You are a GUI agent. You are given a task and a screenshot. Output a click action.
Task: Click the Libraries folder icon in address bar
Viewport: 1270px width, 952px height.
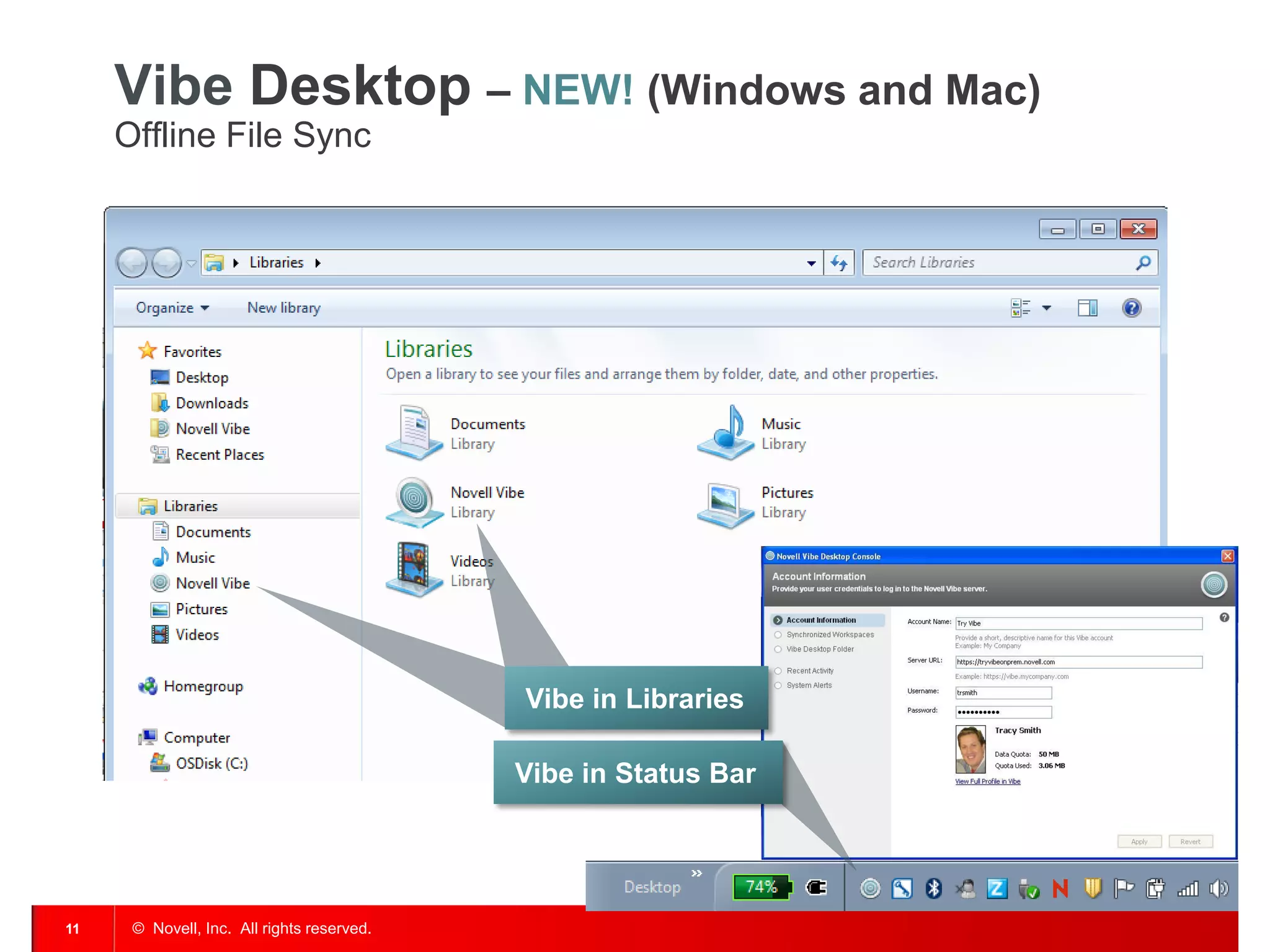coord(215,263)
